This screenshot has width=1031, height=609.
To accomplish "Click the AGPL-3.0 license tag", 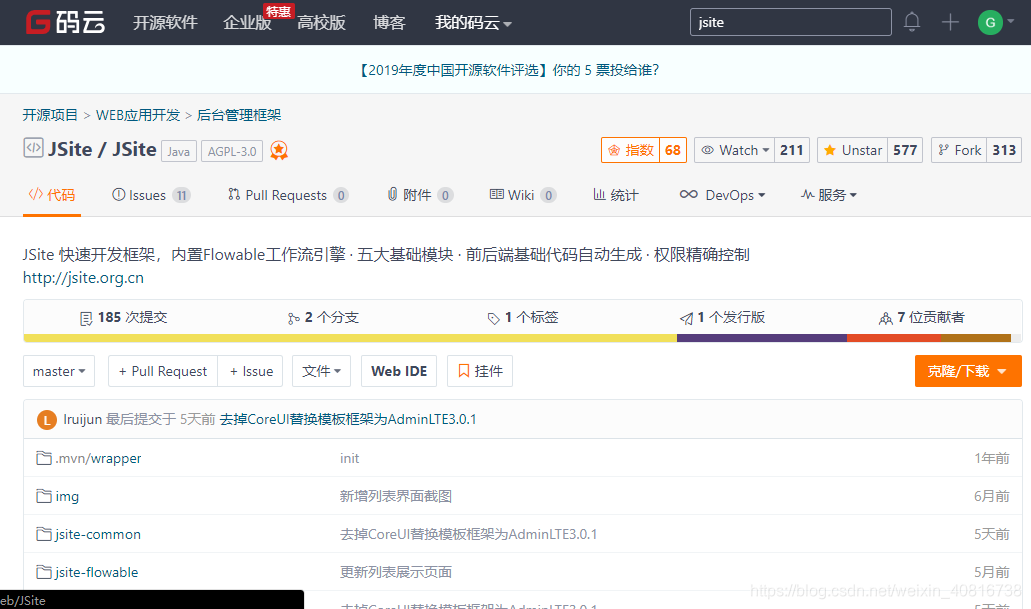I will point(231,151).
